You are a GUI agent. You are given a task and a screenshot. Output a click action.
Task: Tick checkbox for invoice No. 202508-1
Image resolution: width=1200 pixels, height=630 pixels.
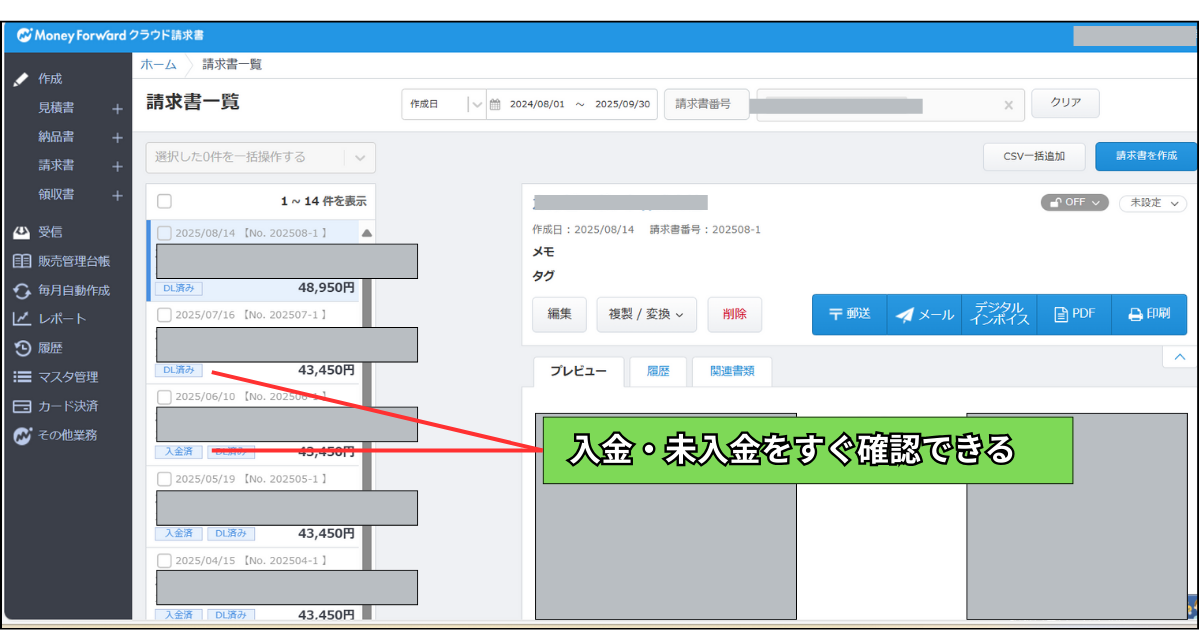pos(165,233)
